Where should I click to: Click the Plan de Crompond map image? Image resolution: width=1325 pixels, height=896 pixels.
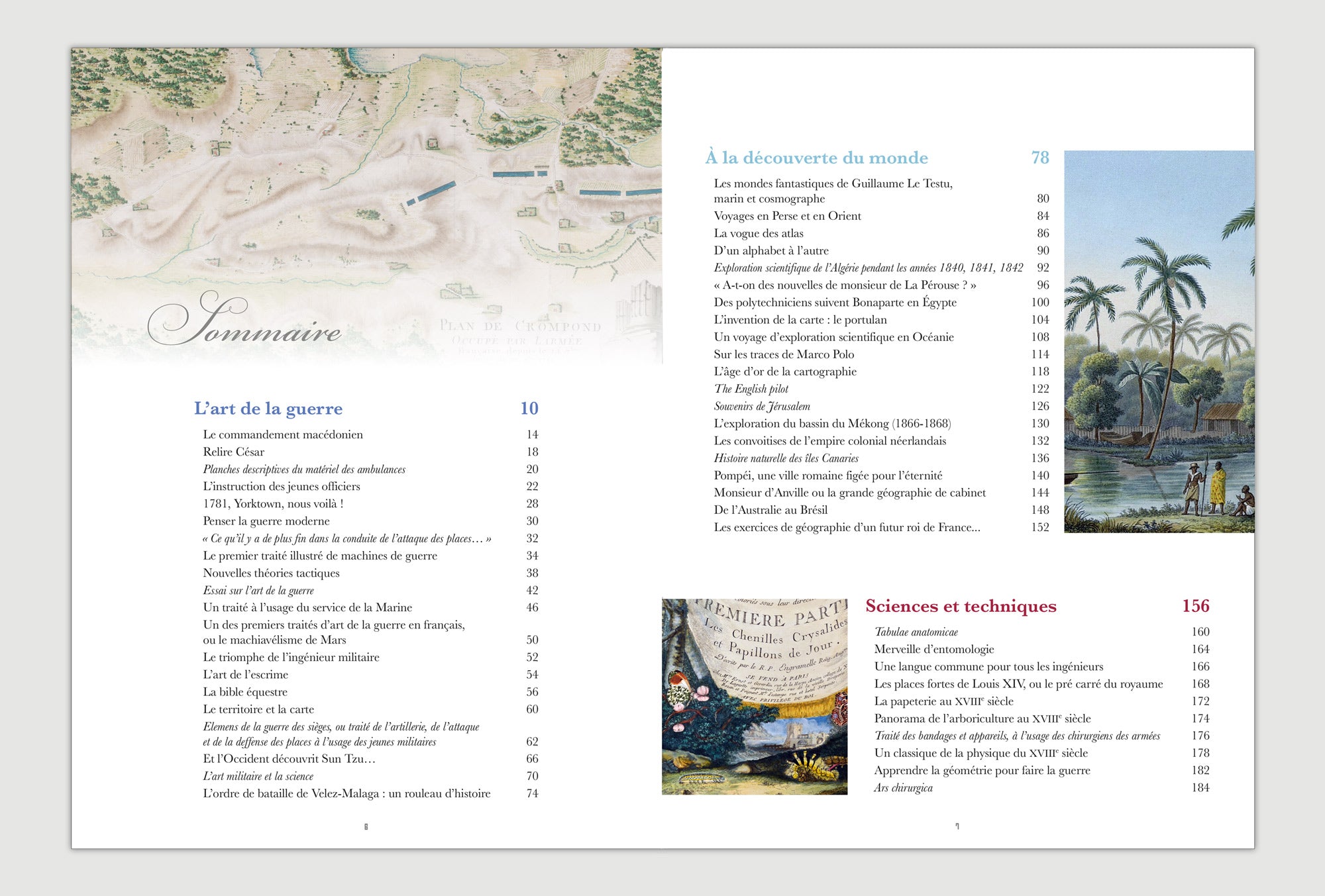pos(367,205)
